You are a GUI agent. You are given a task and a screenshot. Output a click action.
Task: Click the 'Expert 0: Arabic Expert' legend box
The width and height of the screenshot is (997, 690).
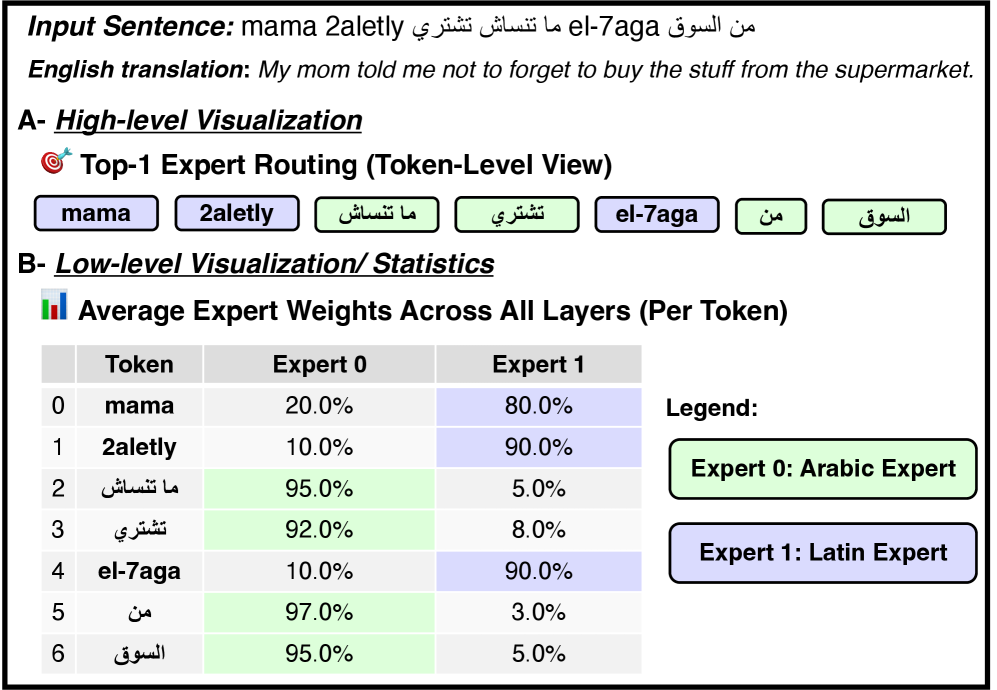pyautogui.click(x=822, y=468)
